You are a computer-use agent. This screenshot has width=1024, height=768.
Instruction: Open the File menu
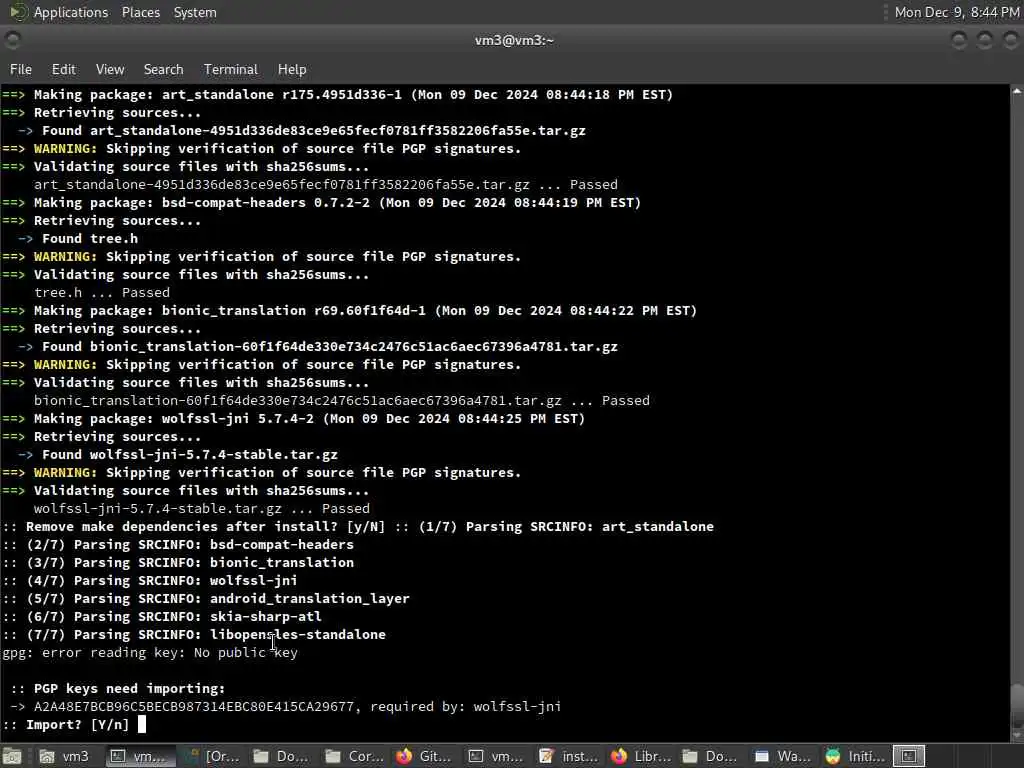pyautogui.click(x=21, y=69)
